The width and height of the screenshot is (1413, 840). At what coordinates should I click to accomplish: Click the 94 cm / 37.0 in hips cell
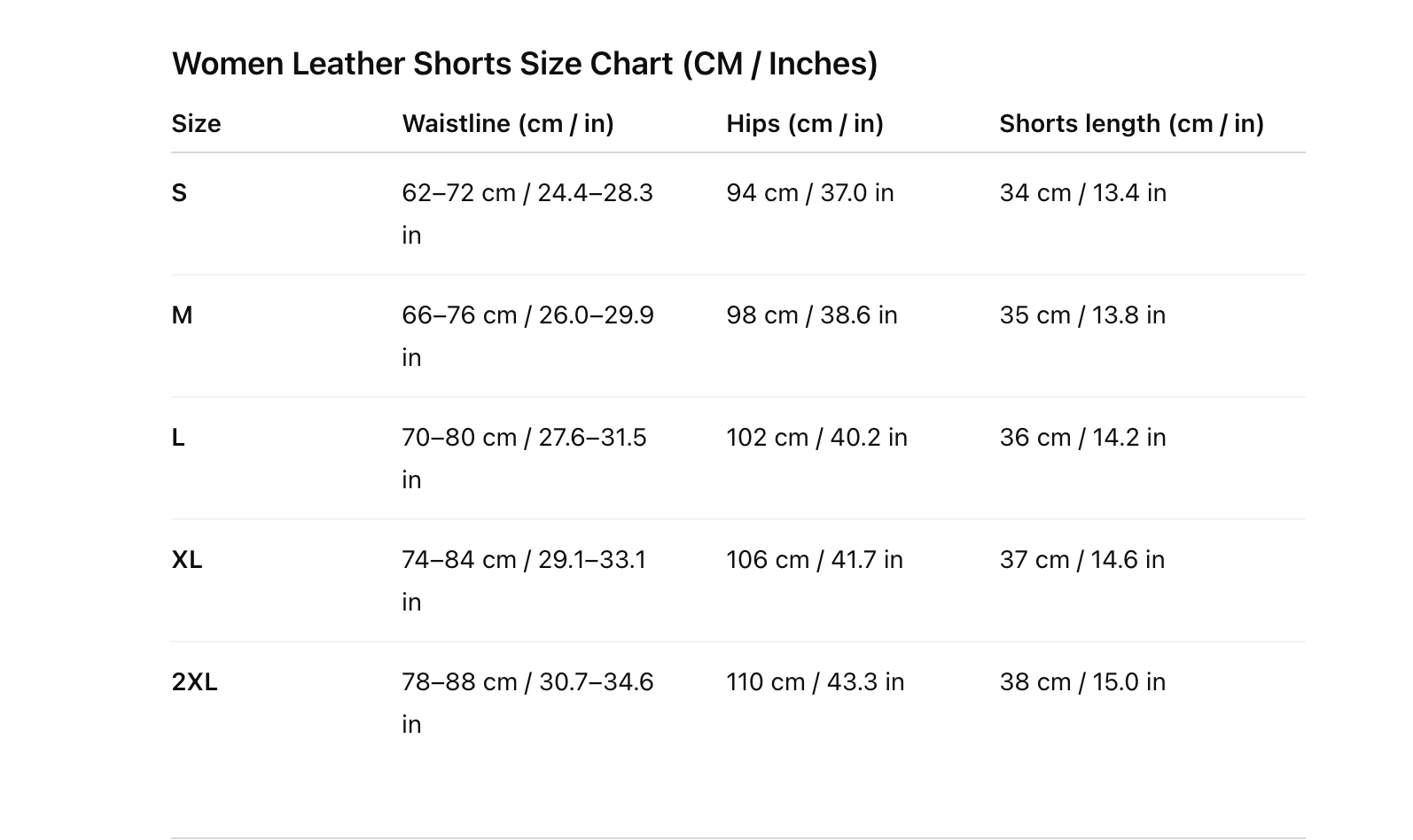[x=809, y=193]
